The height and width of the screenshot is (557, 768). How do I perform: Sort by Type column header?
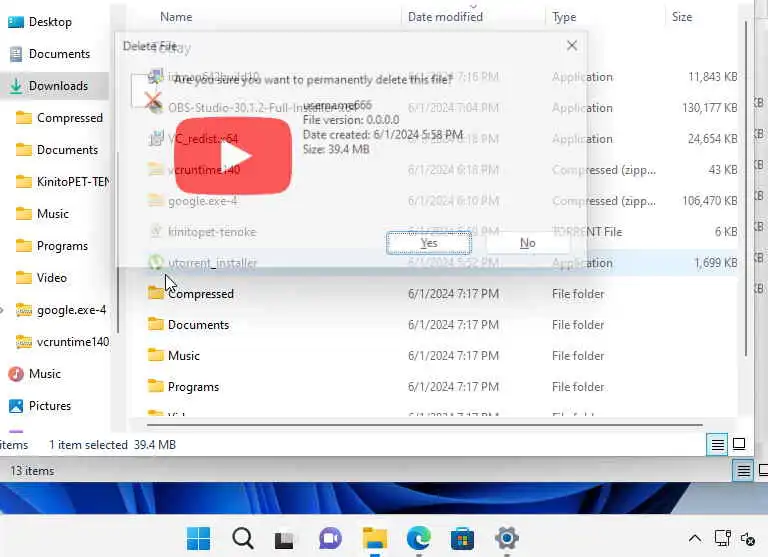click(x=564, y=17)
